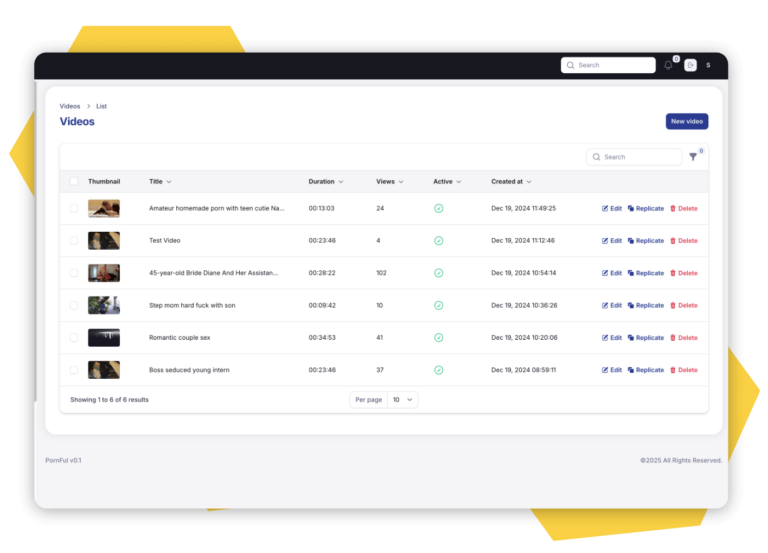Check the Boss seduced young intern checkbox
This screenshot has width=768, height=553.
click(74, 370)
